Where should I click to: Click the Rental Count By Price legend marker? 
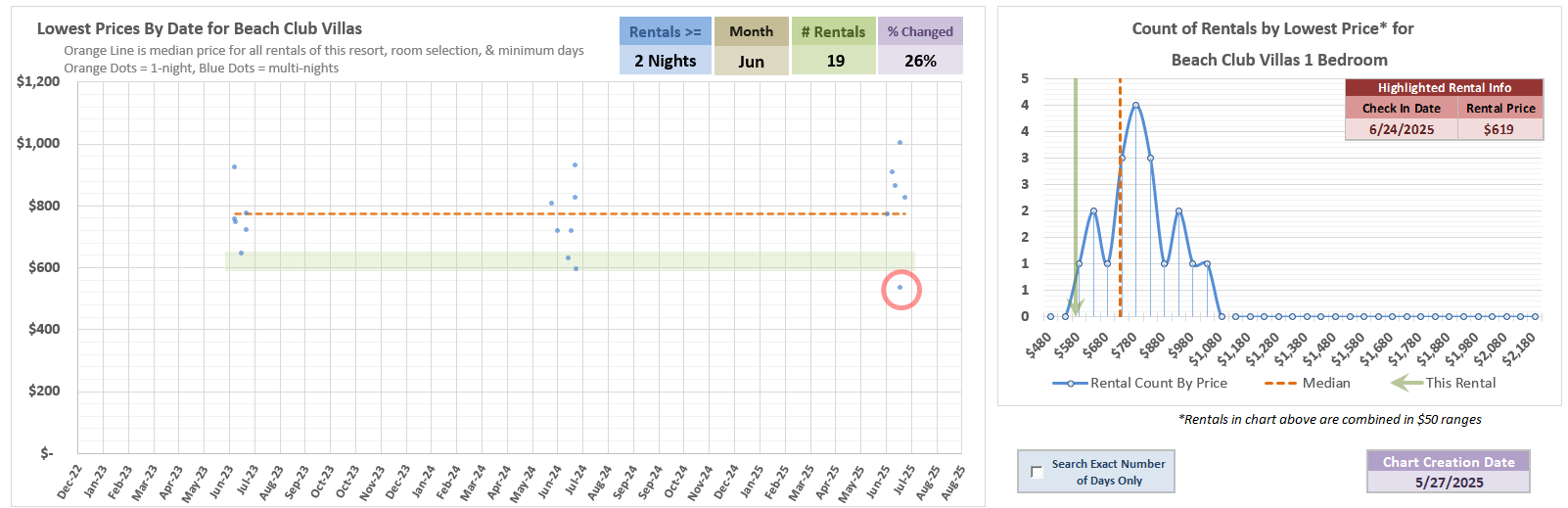[x=1070, y=383]
